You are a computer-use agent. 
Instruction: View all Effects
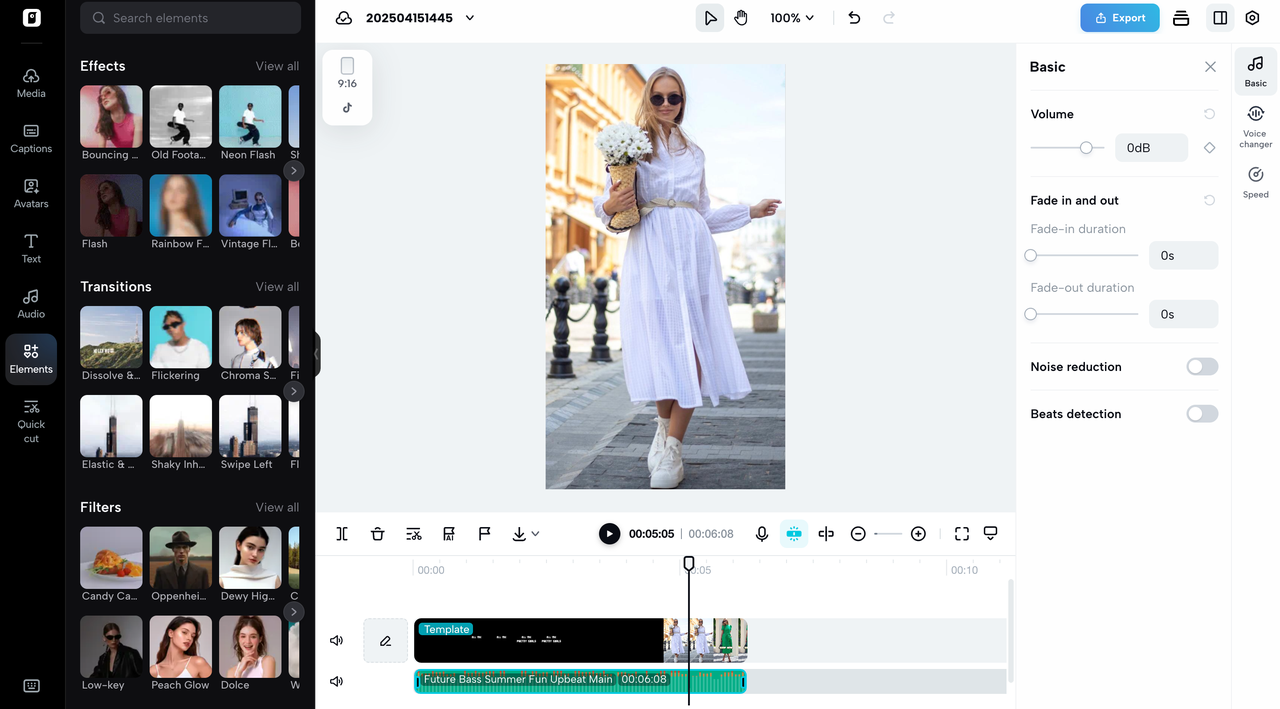(277, 66)
